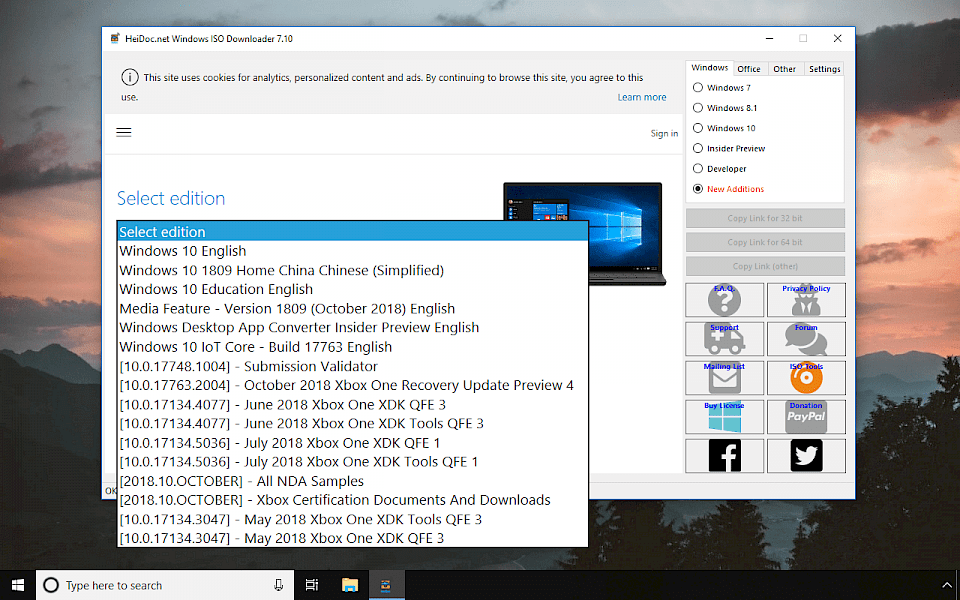960x600 pixels.
Task: Click the info icon in cookie notice
Action: pos(130,78)
